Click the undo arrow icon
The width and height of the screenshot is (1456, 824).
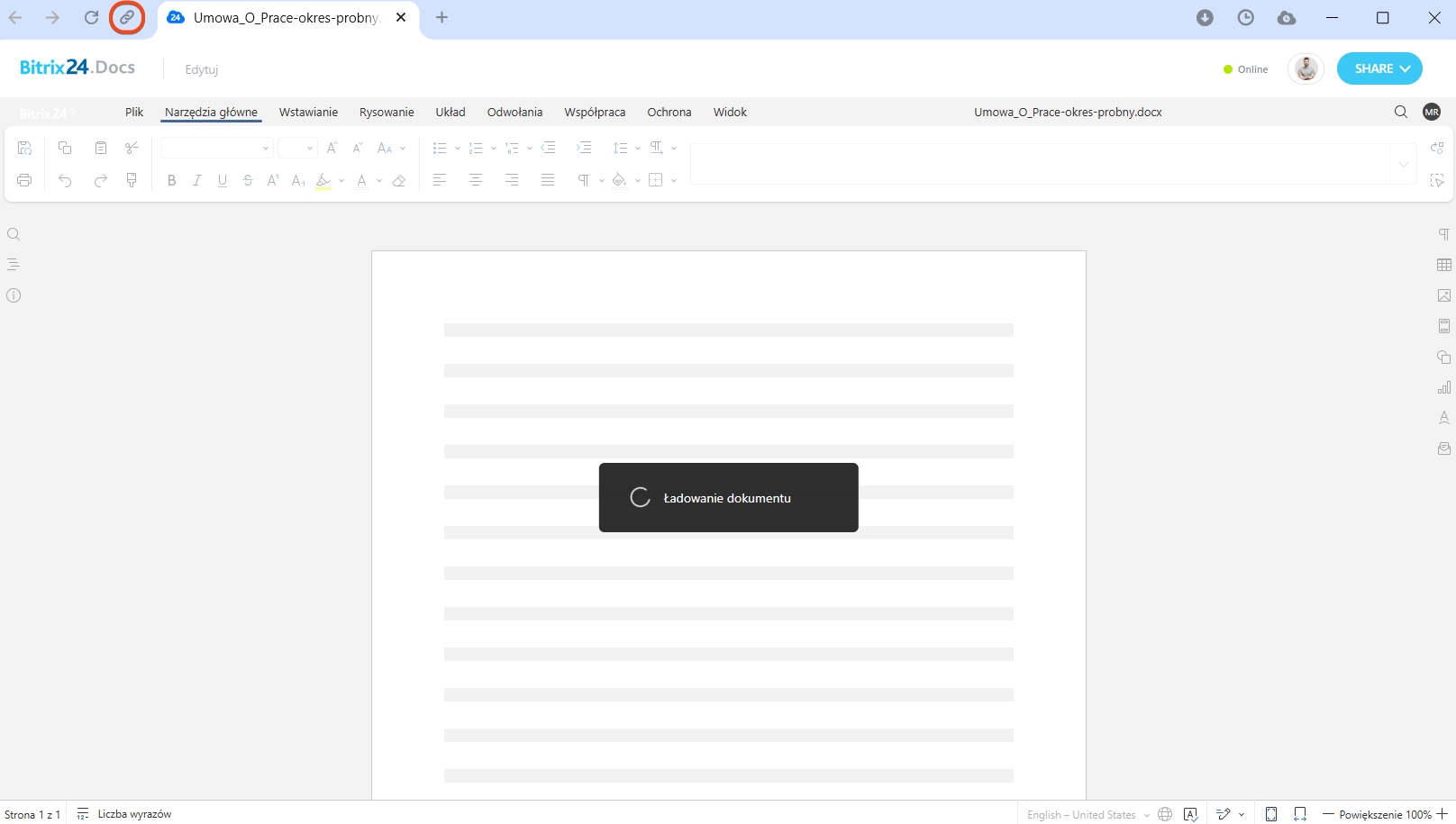coord(65,180)
